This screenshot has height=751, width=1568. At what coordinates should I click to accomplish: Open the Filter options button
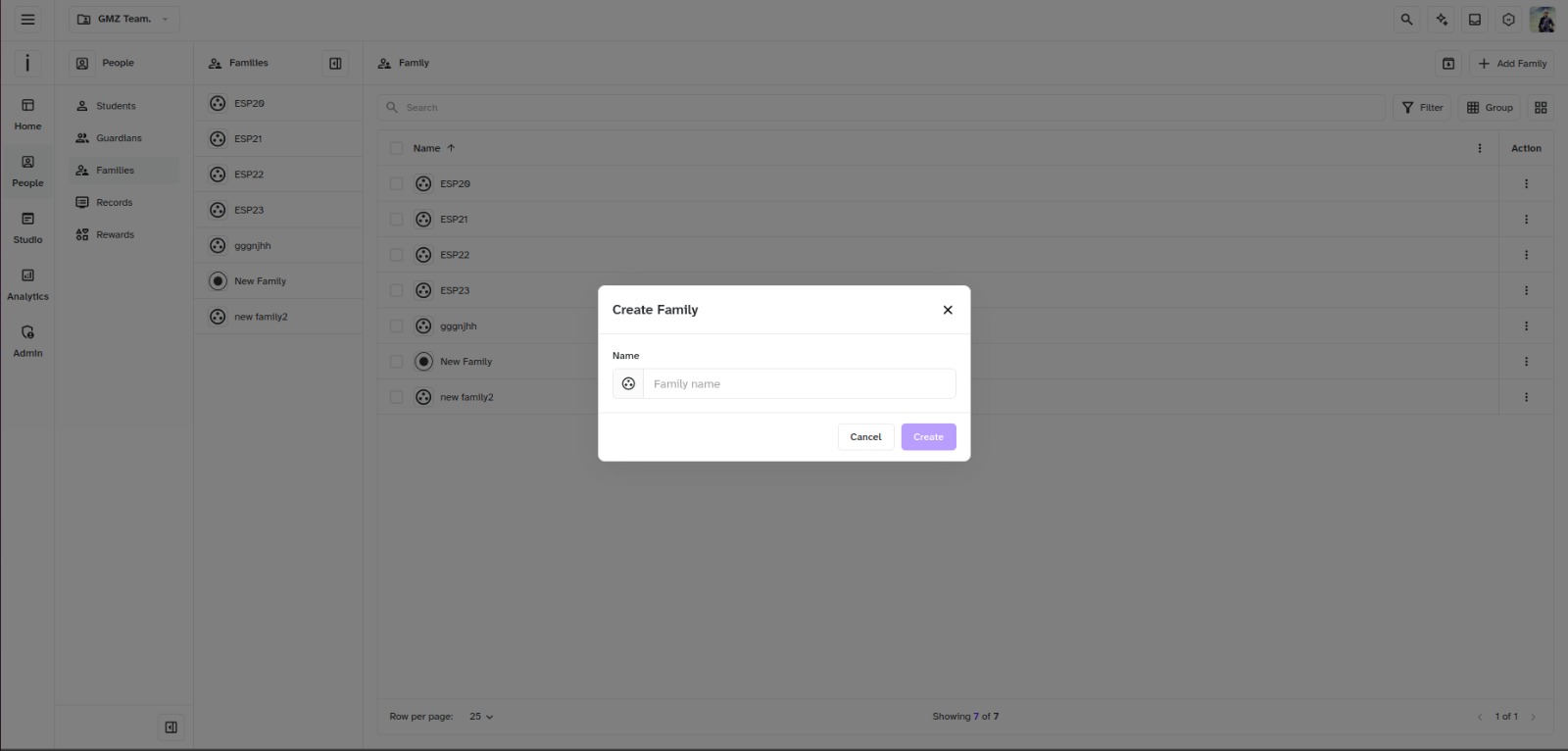(x=1422, y=108)
